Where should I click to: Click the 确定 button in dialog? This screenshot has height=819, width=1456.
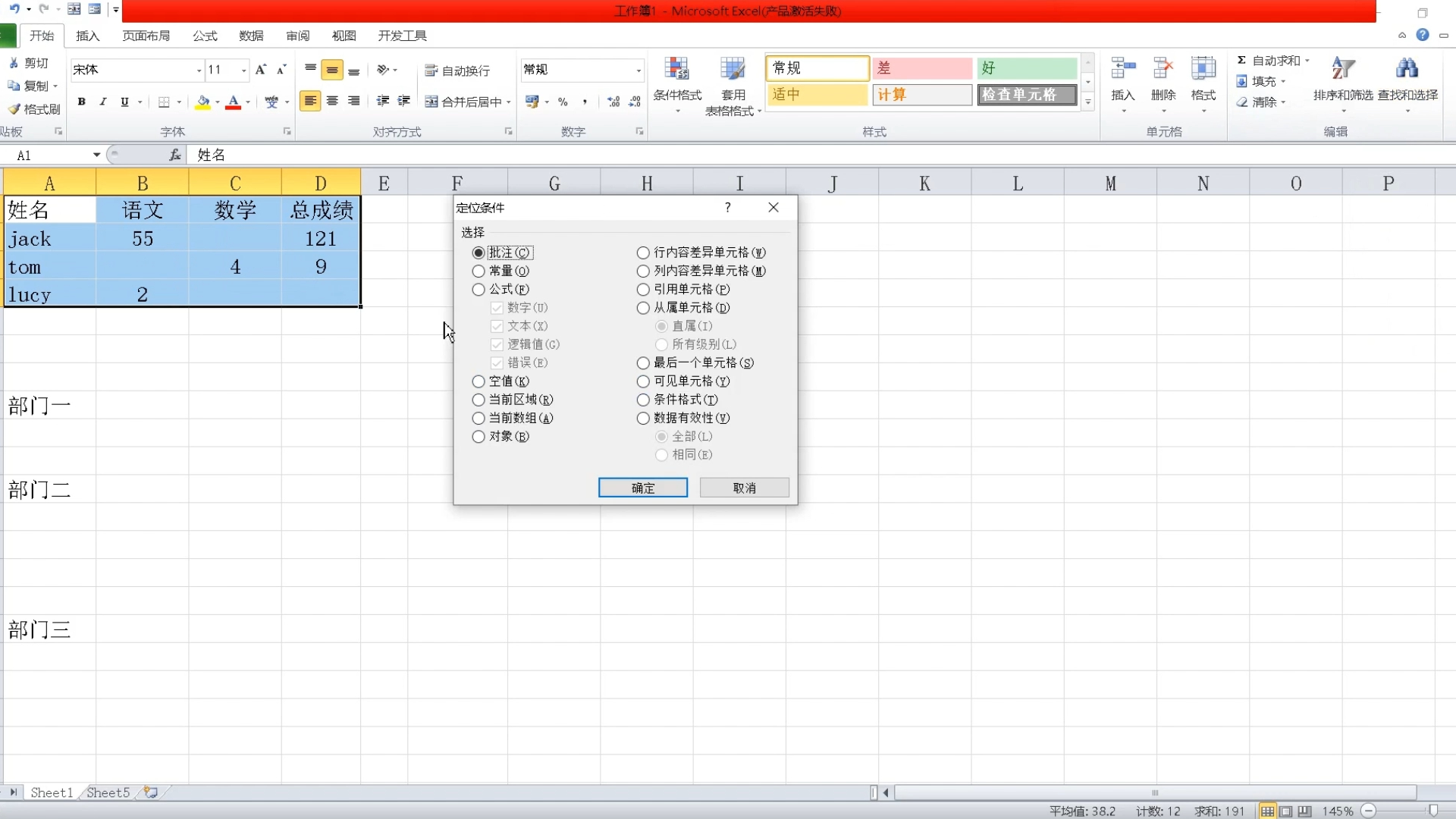[642, 488]
